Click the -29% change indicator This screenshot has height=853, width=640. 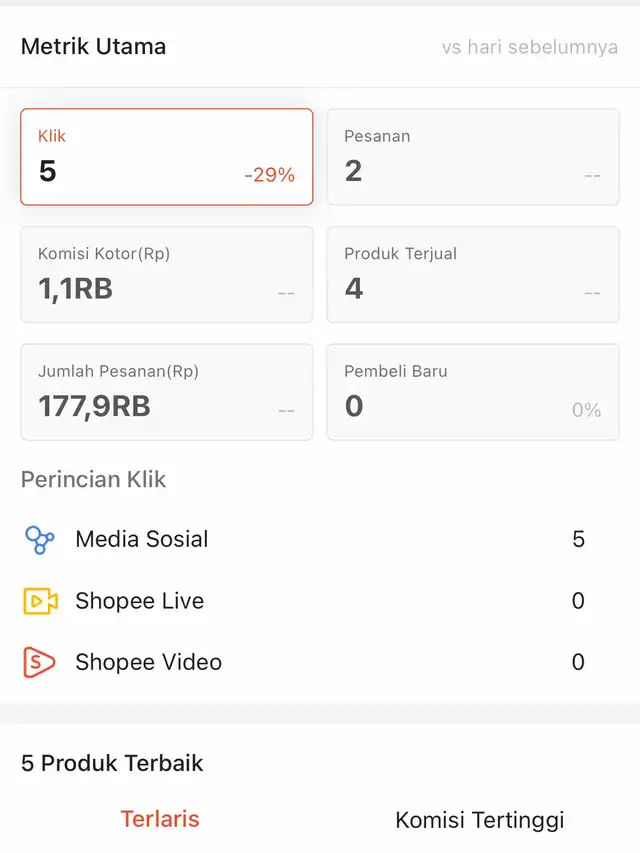(x=269, y=175)
